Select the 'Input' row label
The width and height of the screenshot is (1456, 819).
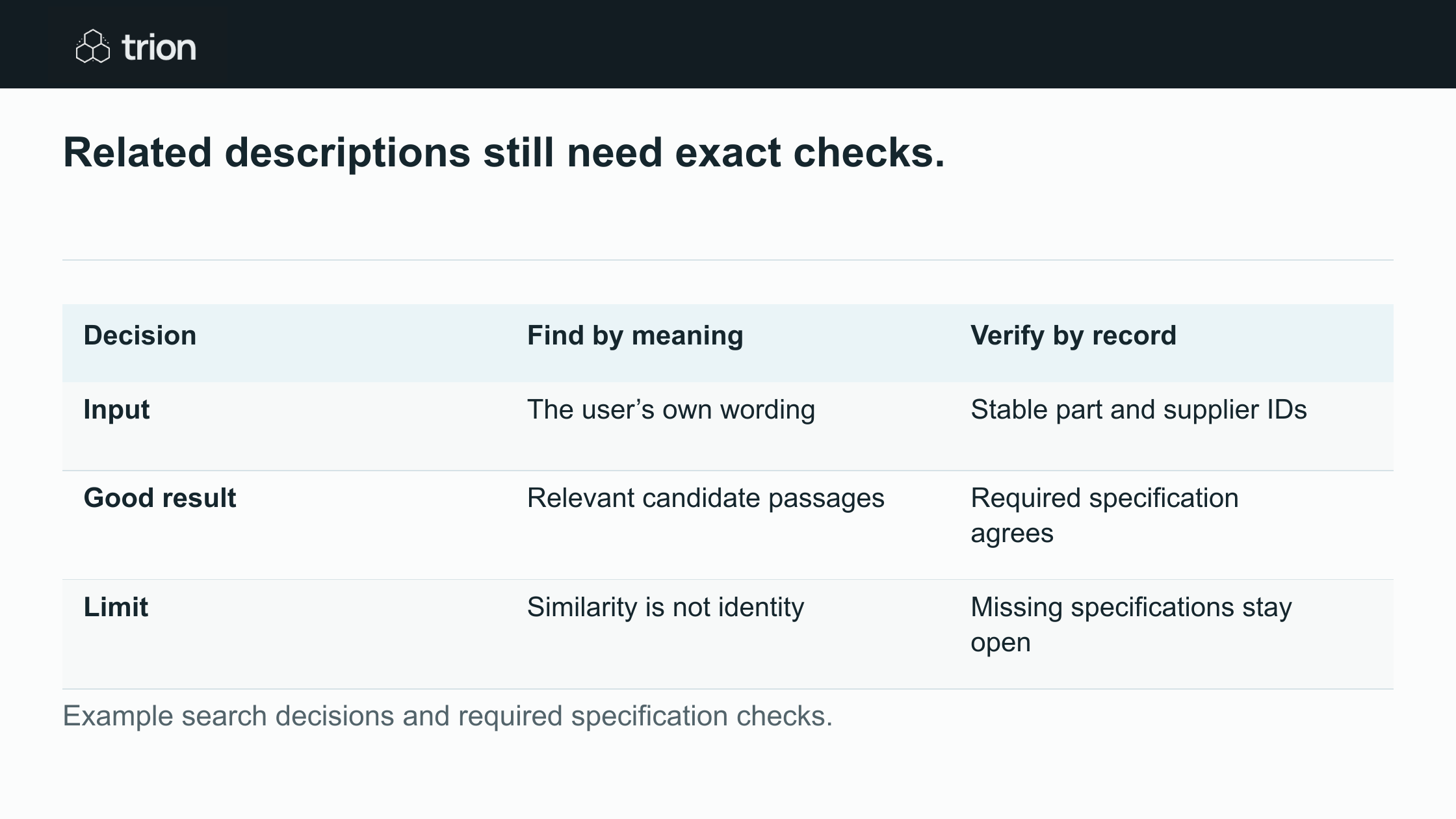(x=116, y=409)
